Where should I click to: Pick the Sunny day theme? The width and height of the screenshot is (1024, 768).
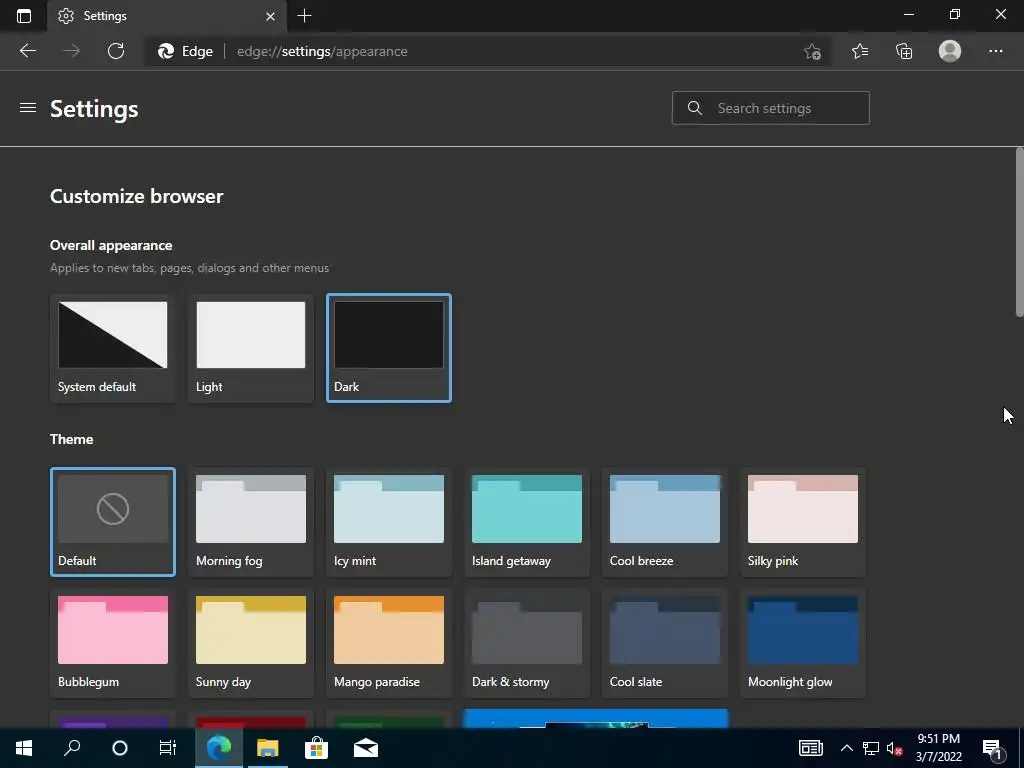(251, 643)
